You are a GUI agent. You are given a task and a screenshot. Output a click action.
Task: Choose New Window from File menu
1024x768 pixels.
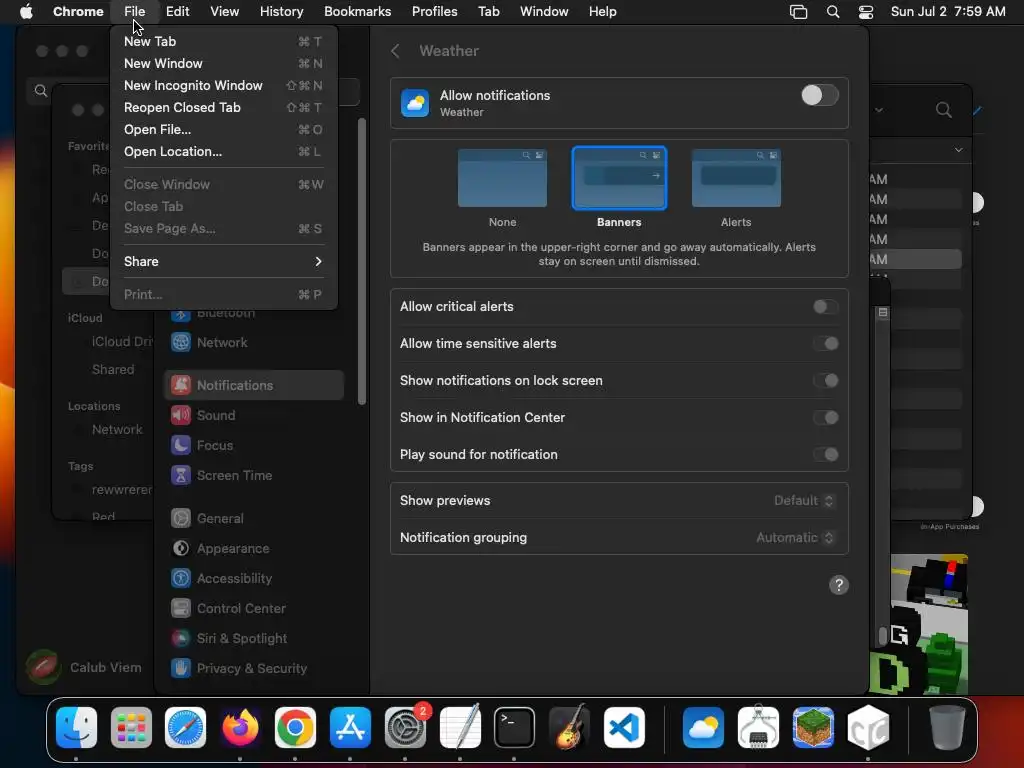(x=223, y=63)
